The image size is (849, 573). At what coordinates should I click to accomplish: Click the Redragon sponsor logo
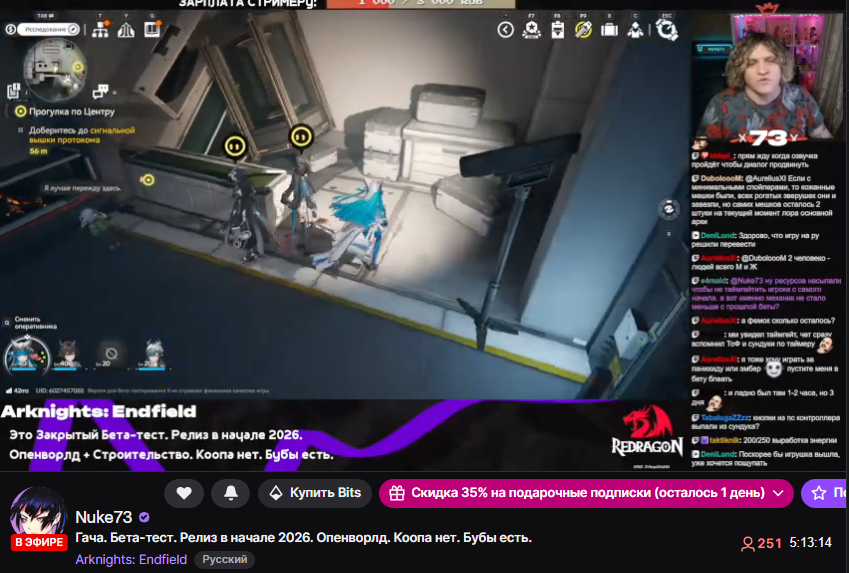648,431
